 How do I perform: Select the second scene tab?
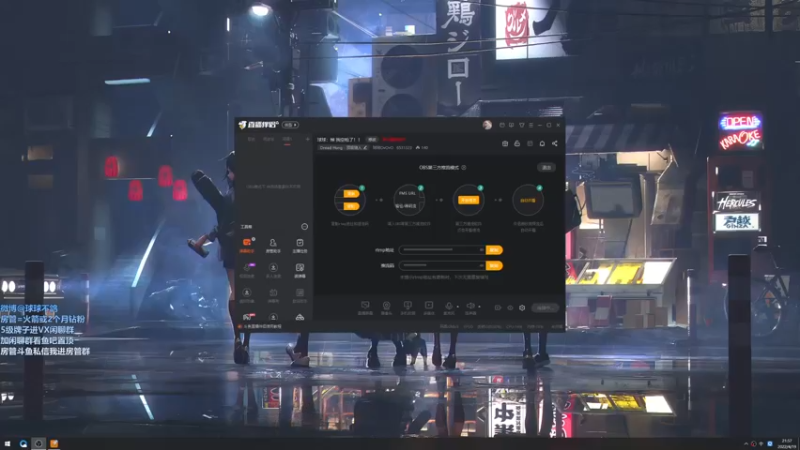(x=268, y=139)
